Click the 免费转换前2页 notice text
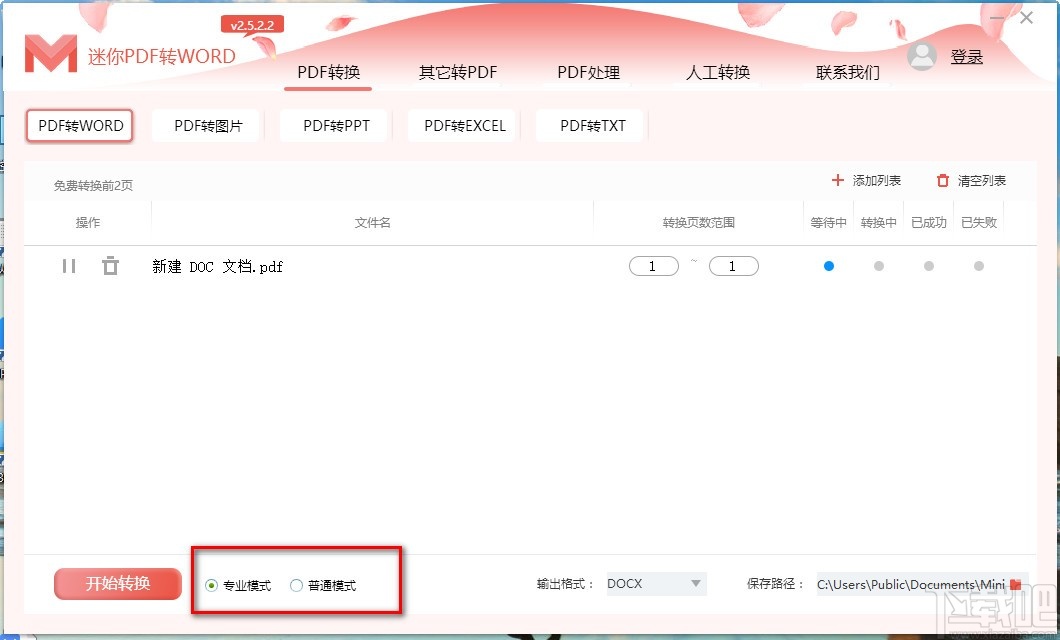The image size is (1060, 640). (93, 185)
